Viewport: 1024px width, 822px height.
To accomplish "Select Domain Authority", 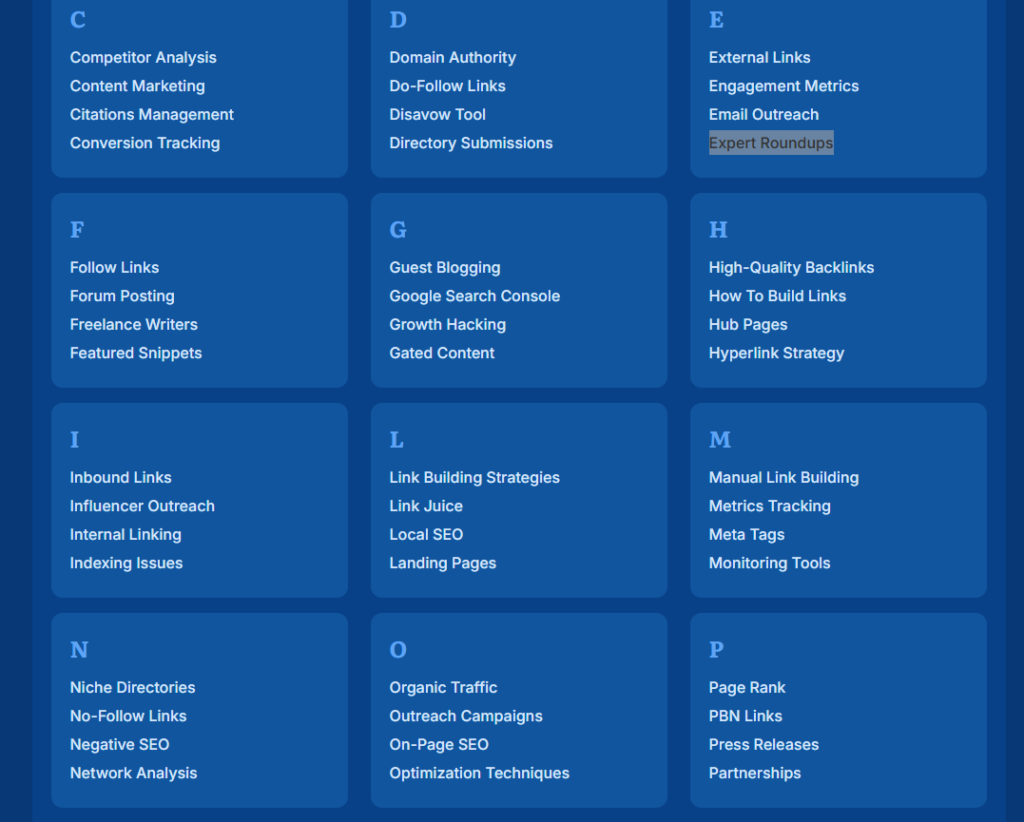I will click(x=452, y=57).
